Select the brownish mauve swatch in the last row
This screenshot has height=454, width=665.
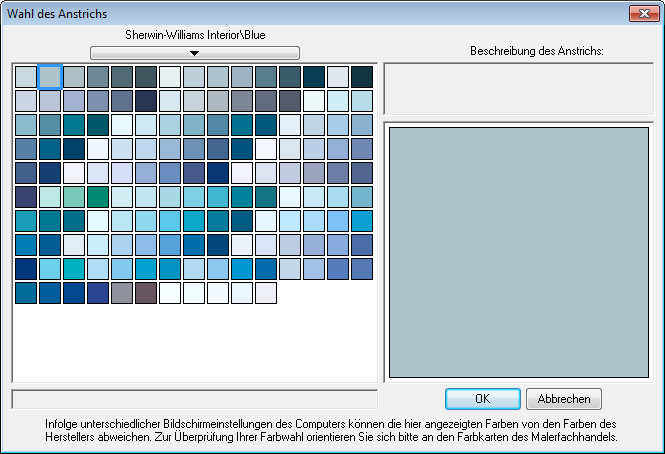pyautogui.click(x=146, y=293)
